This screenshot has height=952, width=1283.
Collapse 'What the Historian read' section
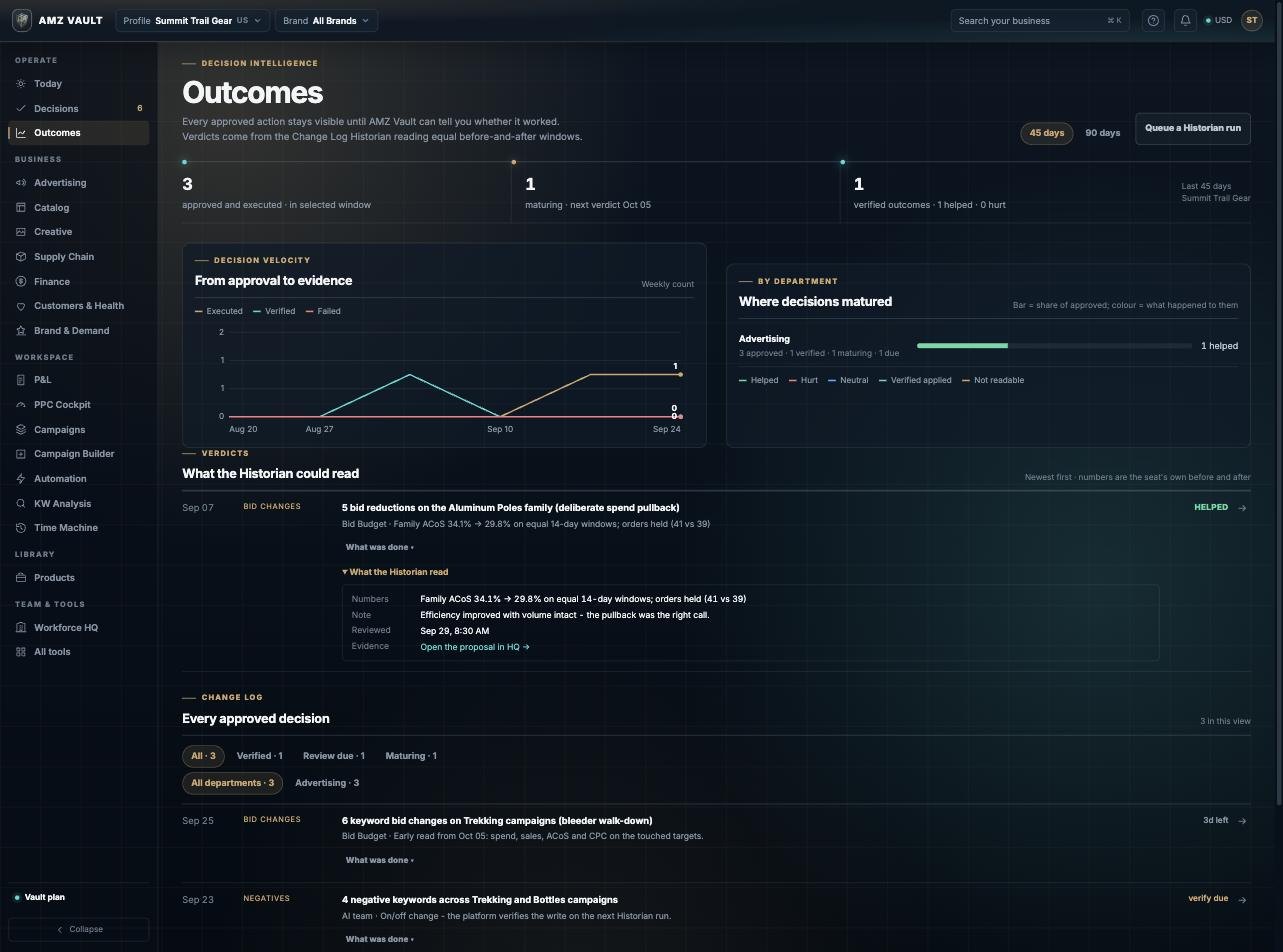(x=395, y=572)
